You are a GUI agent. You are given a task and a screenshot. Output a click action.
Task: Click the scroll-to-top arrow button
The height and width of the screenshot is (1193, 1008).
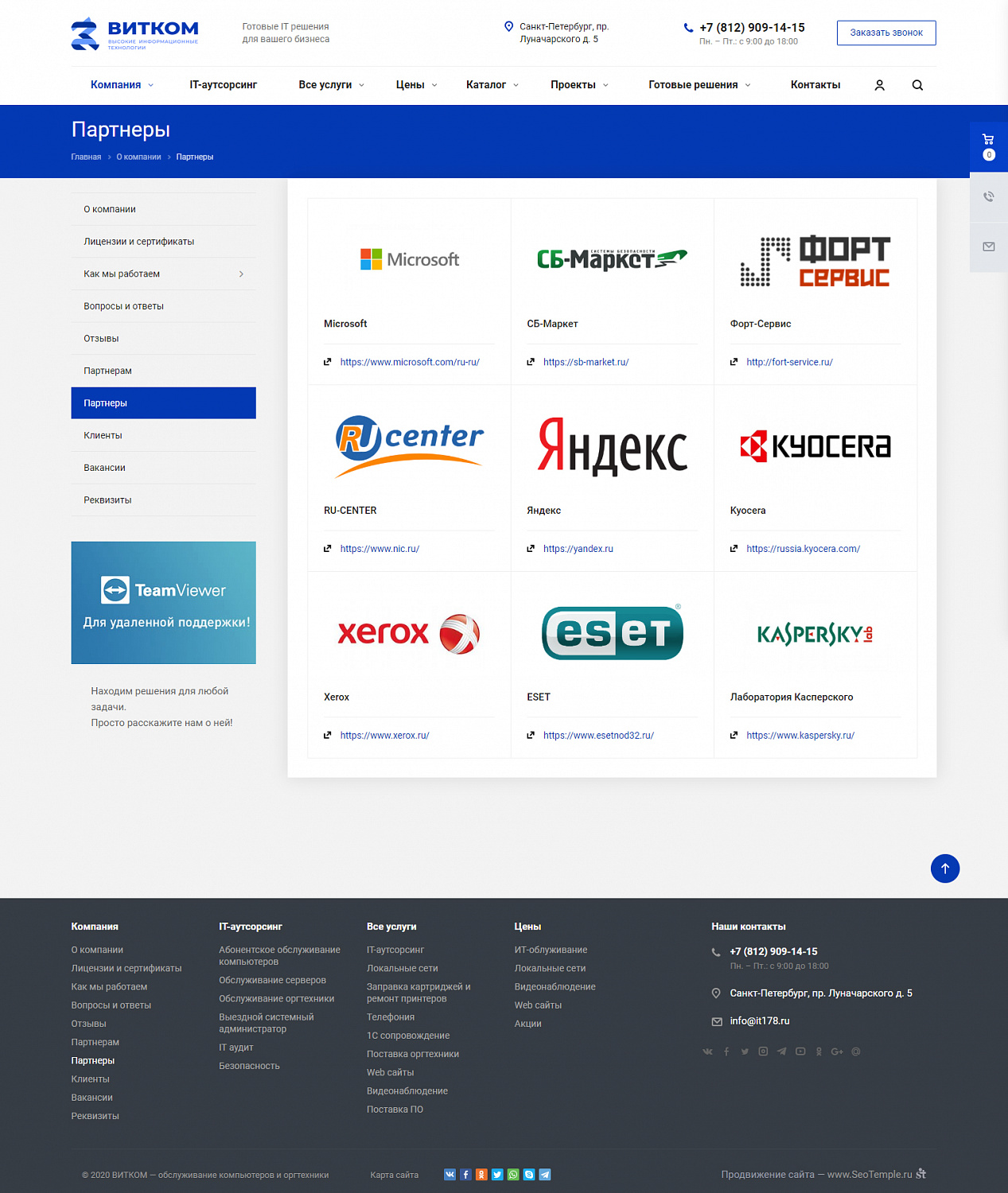point(945,869)
